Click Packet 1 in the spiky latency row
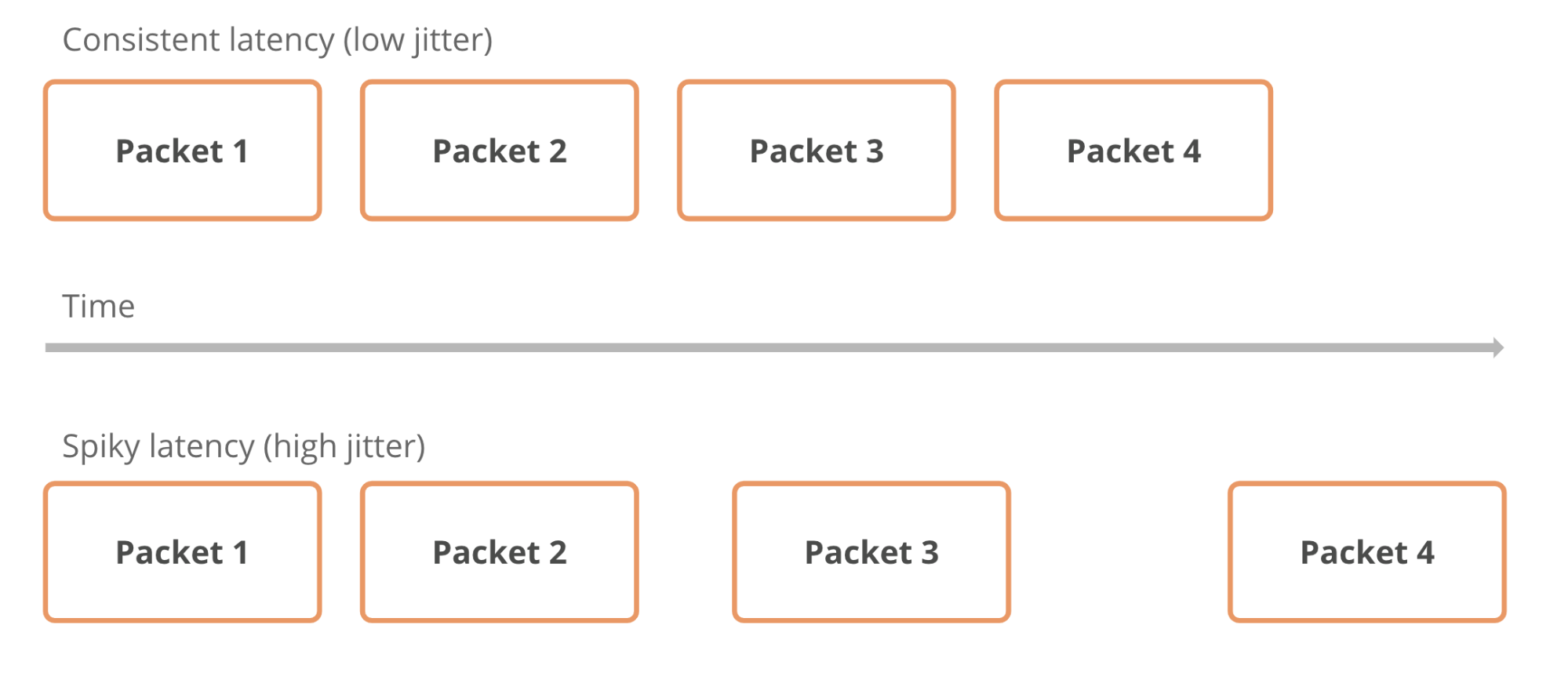This screenshot has height=680, width=1568. coord(182,552)
